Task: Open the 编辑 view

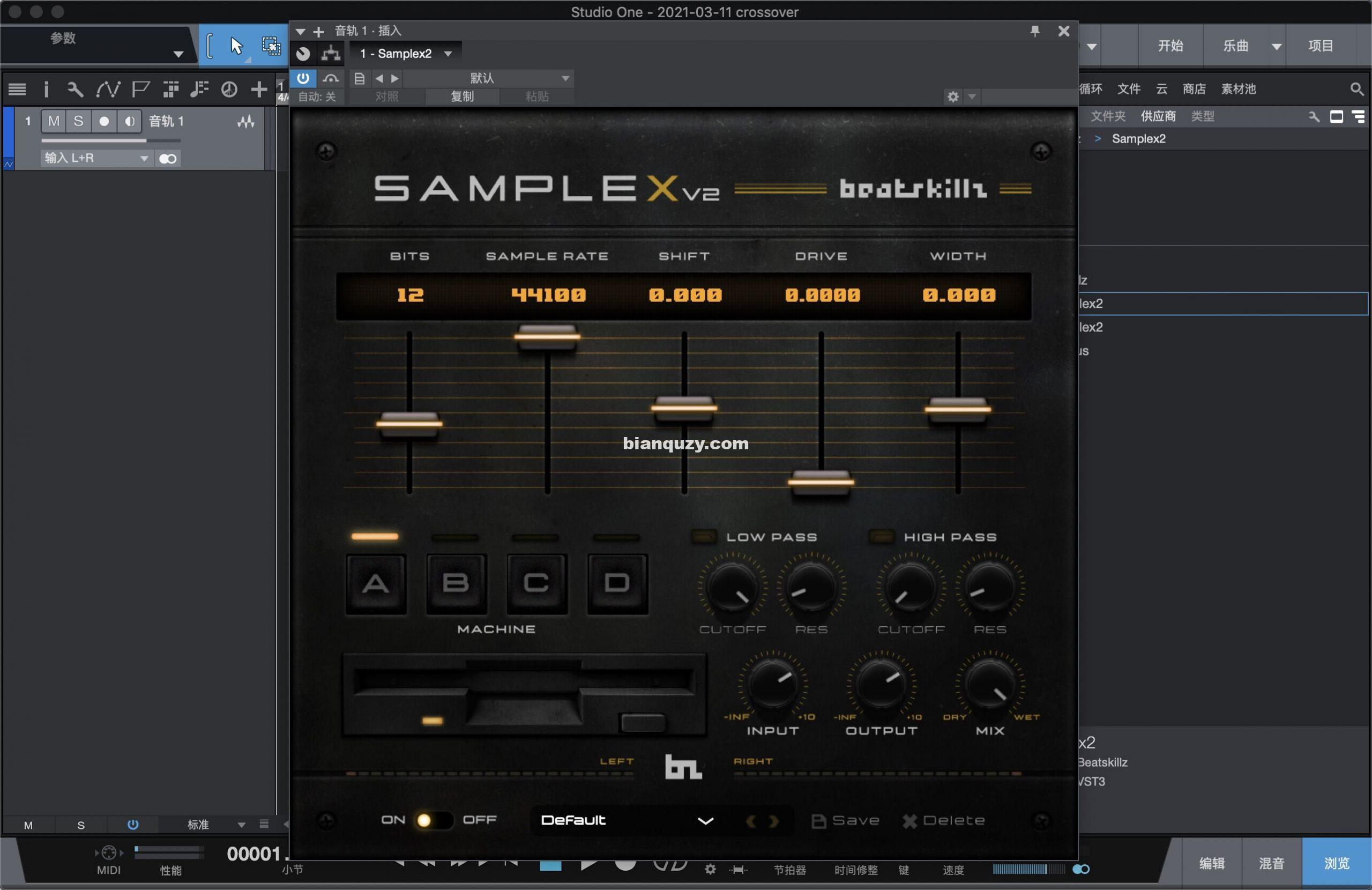Action: coord(1212,863)
